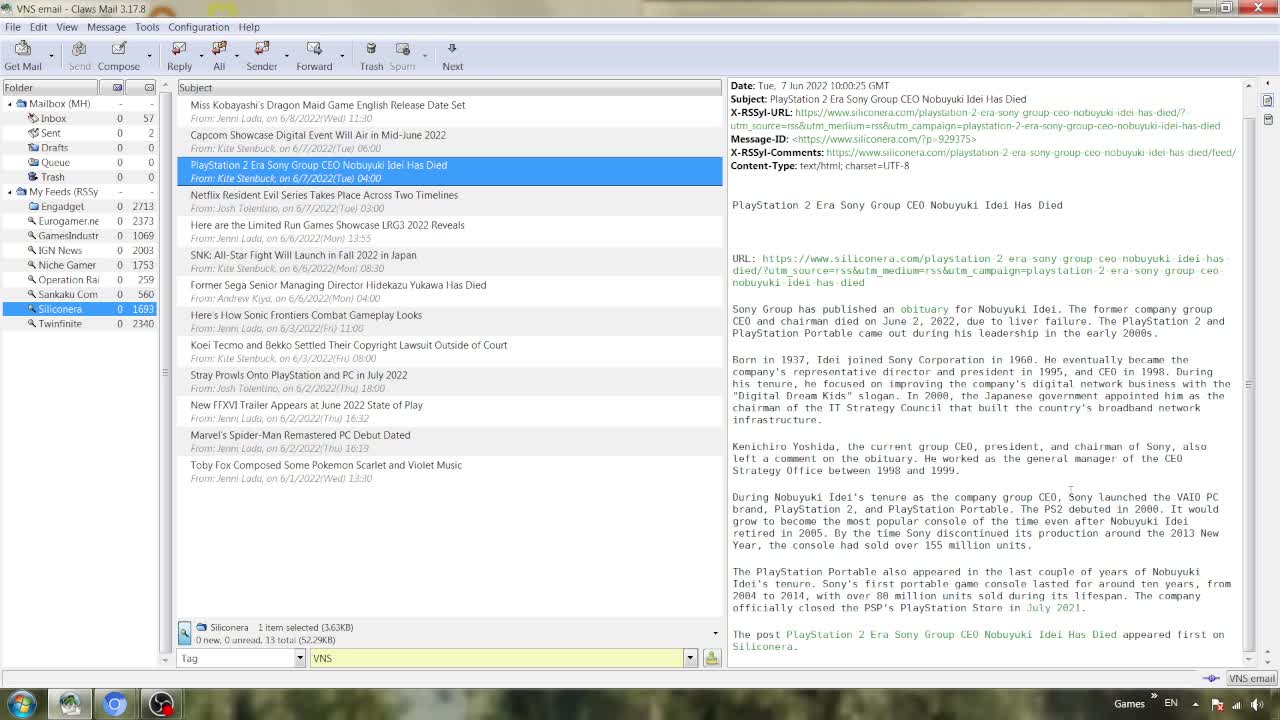Click the greyed-out Spam icon
Viewport: 1280px width, 720px height.
[402, 48]
